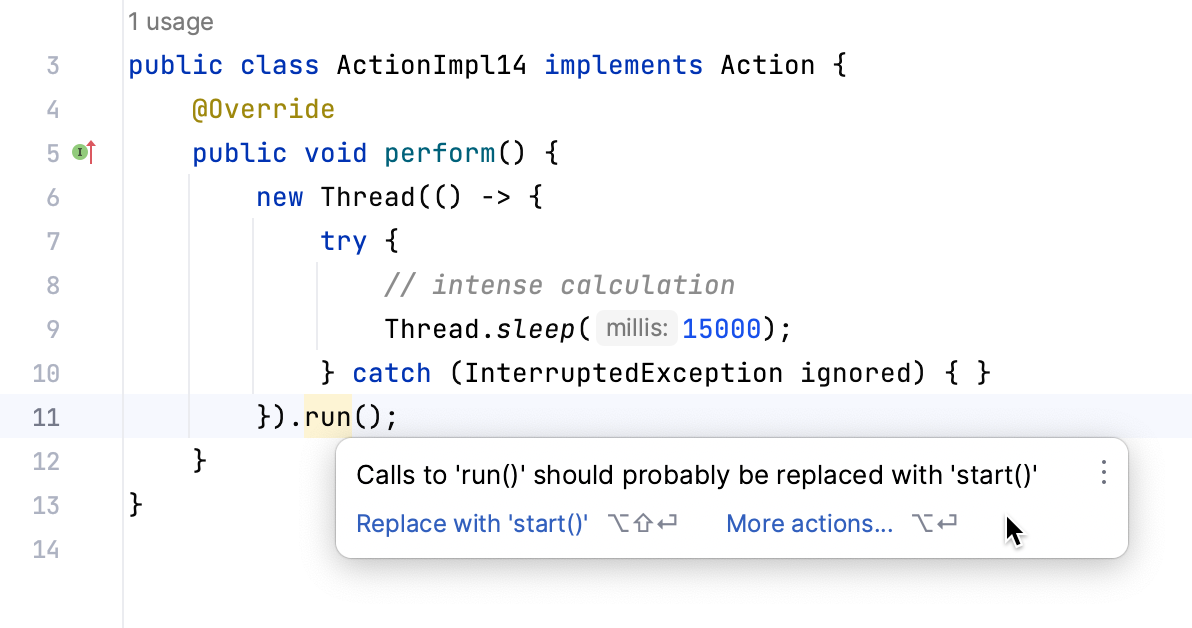Click line number 6 in the gutter
This screenshot has height=628, width=1192.
point(52,198)
